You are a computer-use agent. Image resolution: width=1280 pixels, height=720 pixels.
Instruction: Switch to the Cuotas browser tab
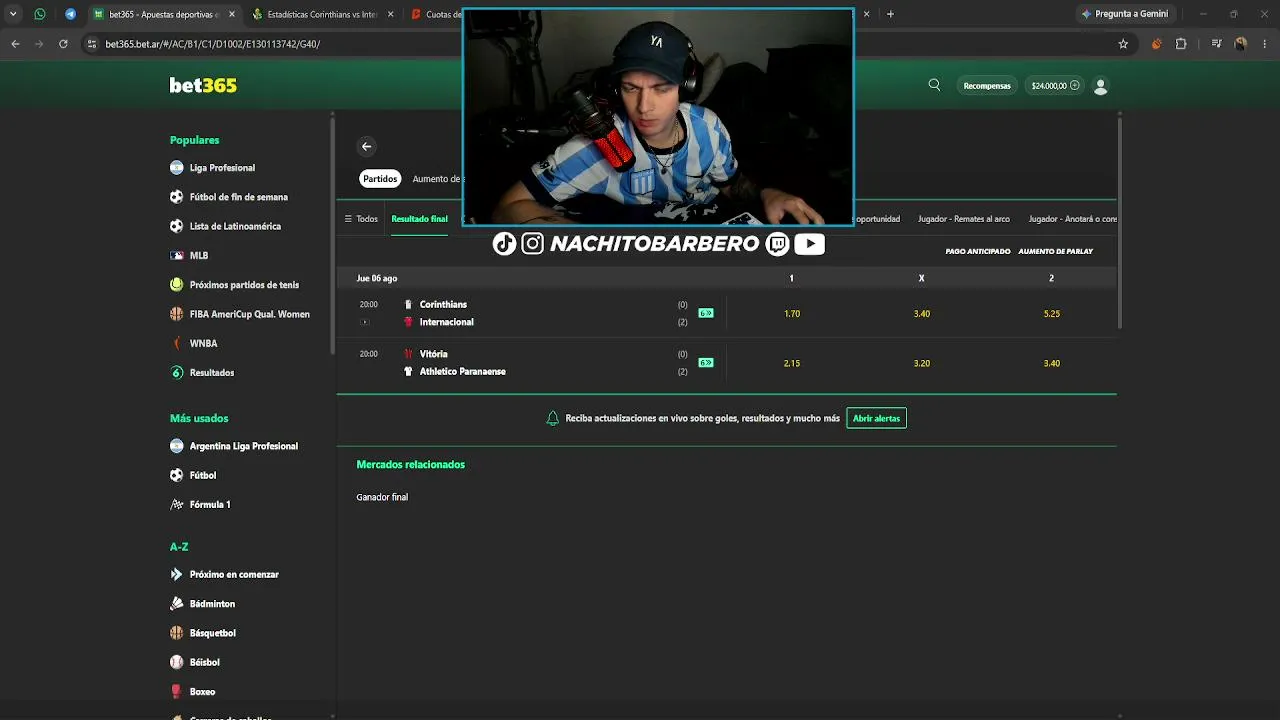pyautogui.click(x=436, y=14)
